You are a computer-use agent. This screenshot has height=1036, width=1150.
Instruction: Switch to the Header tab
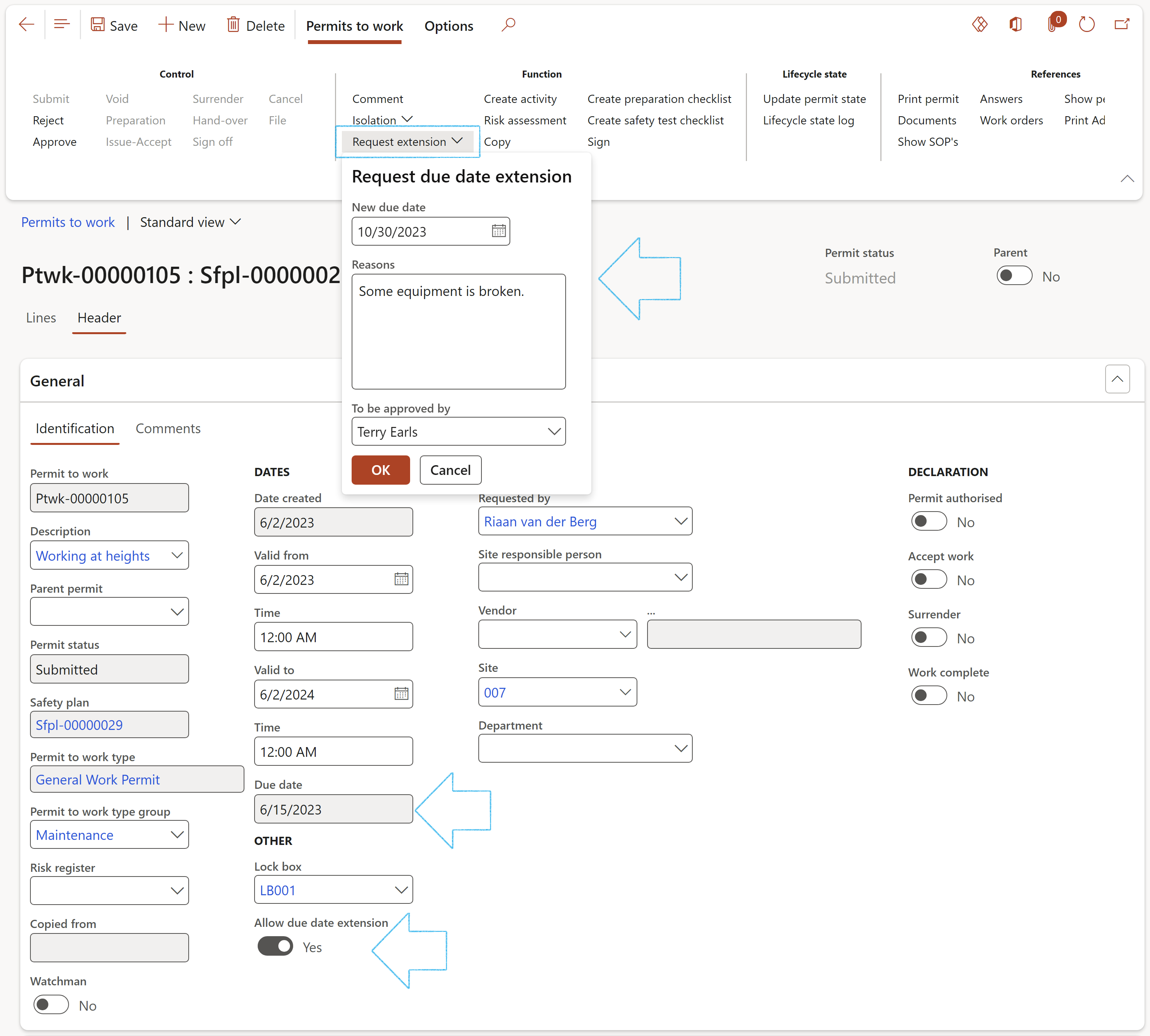point(99,318)
